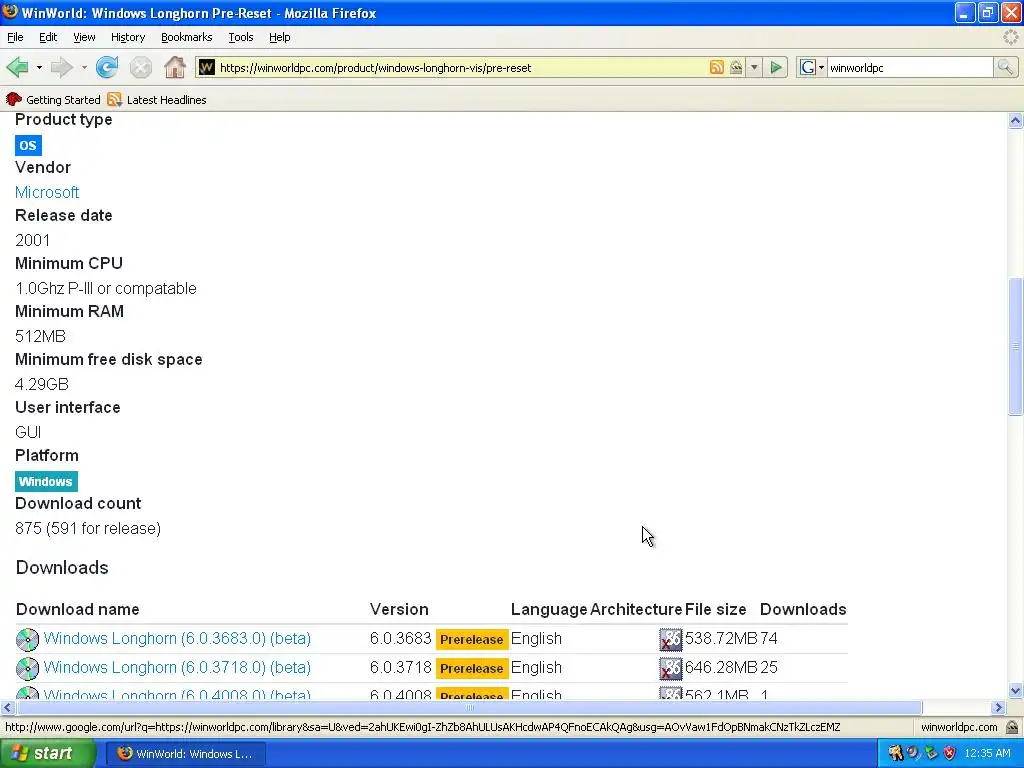Open the File menu

[15, 37]
